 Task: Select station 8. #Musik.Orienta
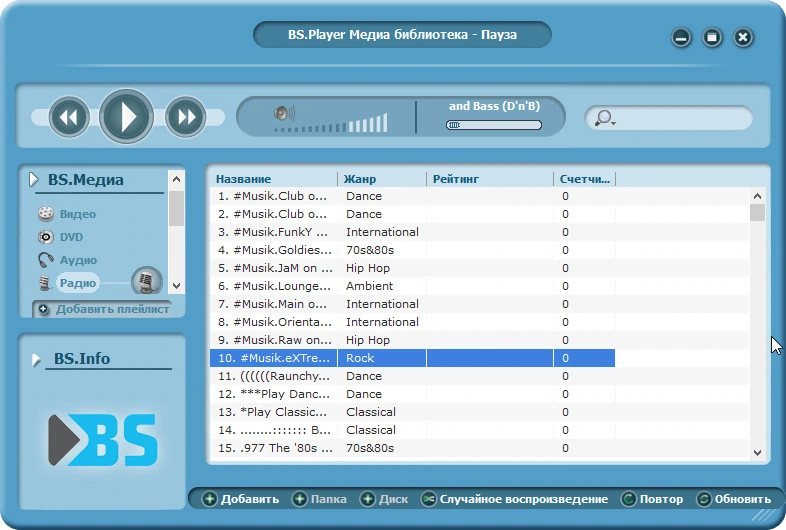412,322
